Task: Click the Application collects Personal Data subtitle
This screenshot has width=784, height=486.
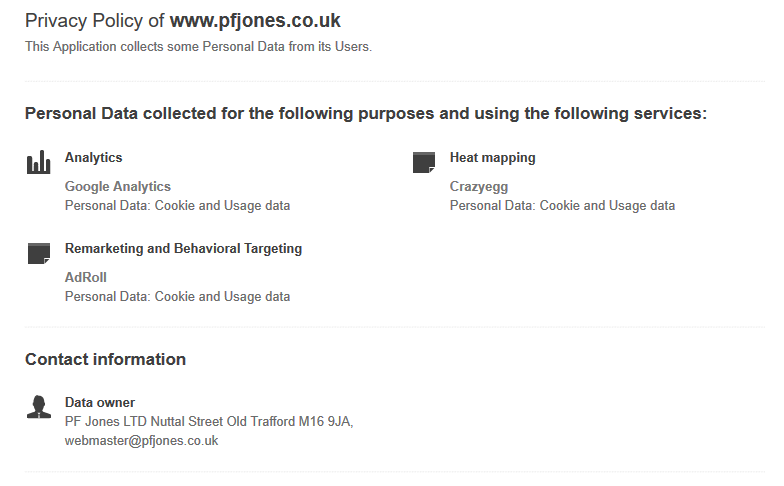Action: click(x=198, y=46)
